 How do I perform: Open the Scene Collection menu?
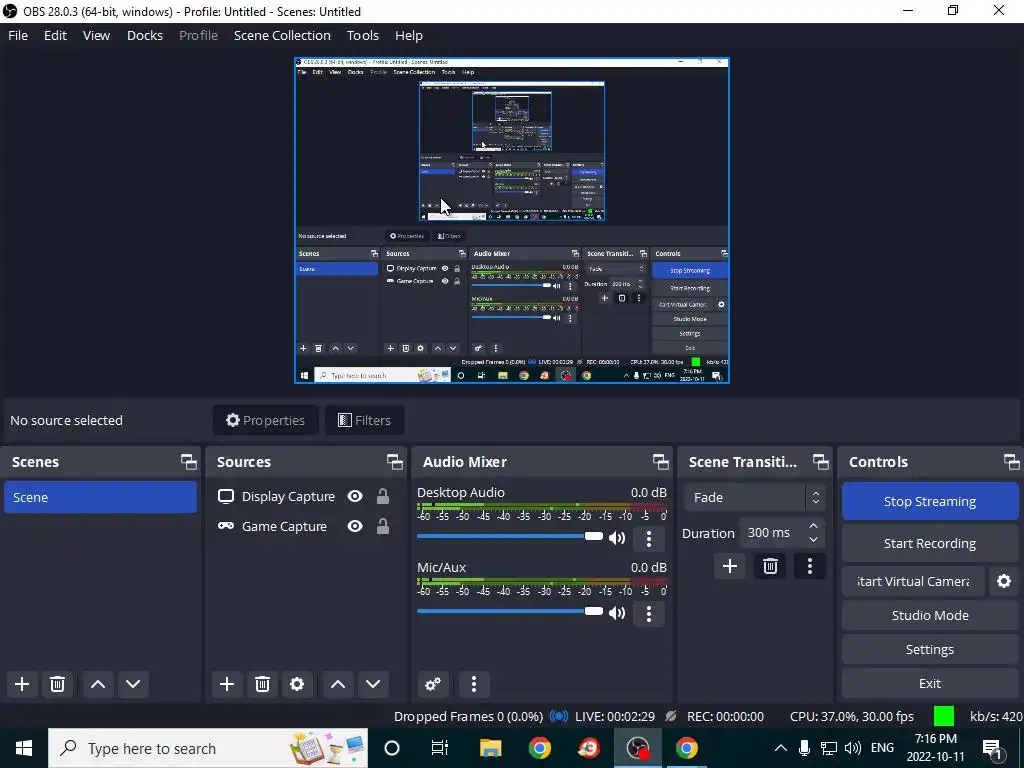click(282, 35)
